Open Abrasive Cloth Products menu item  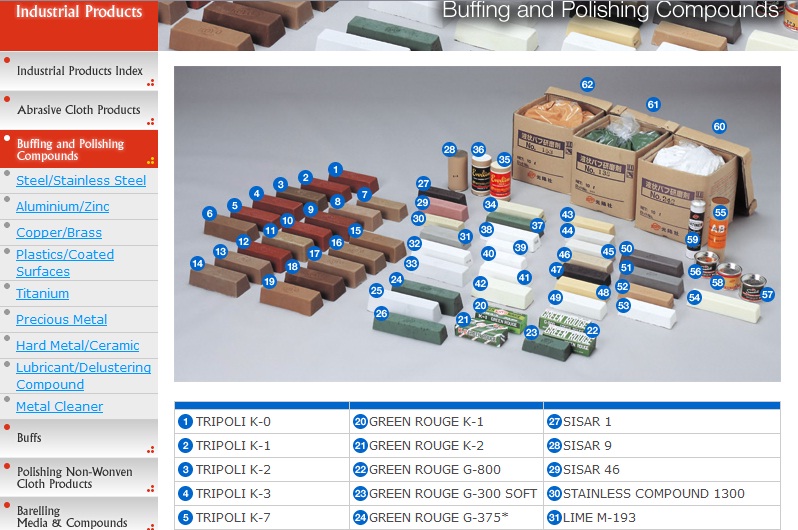78,110
